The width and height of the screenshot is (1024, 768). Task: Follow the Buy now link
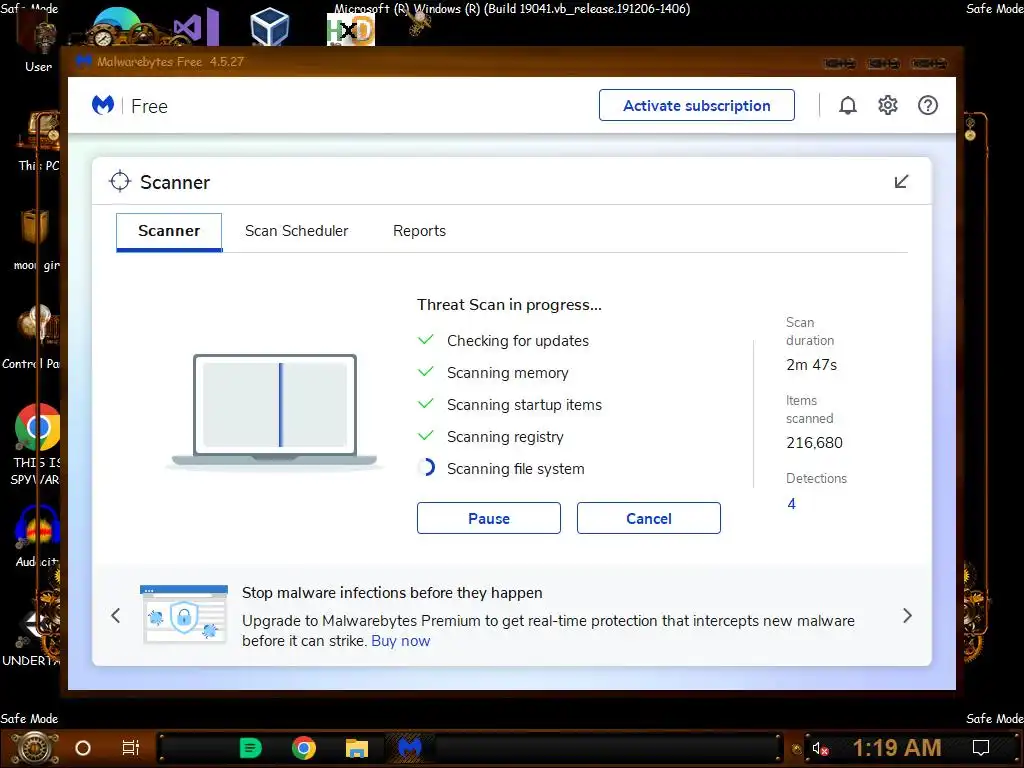coord(400,641)
